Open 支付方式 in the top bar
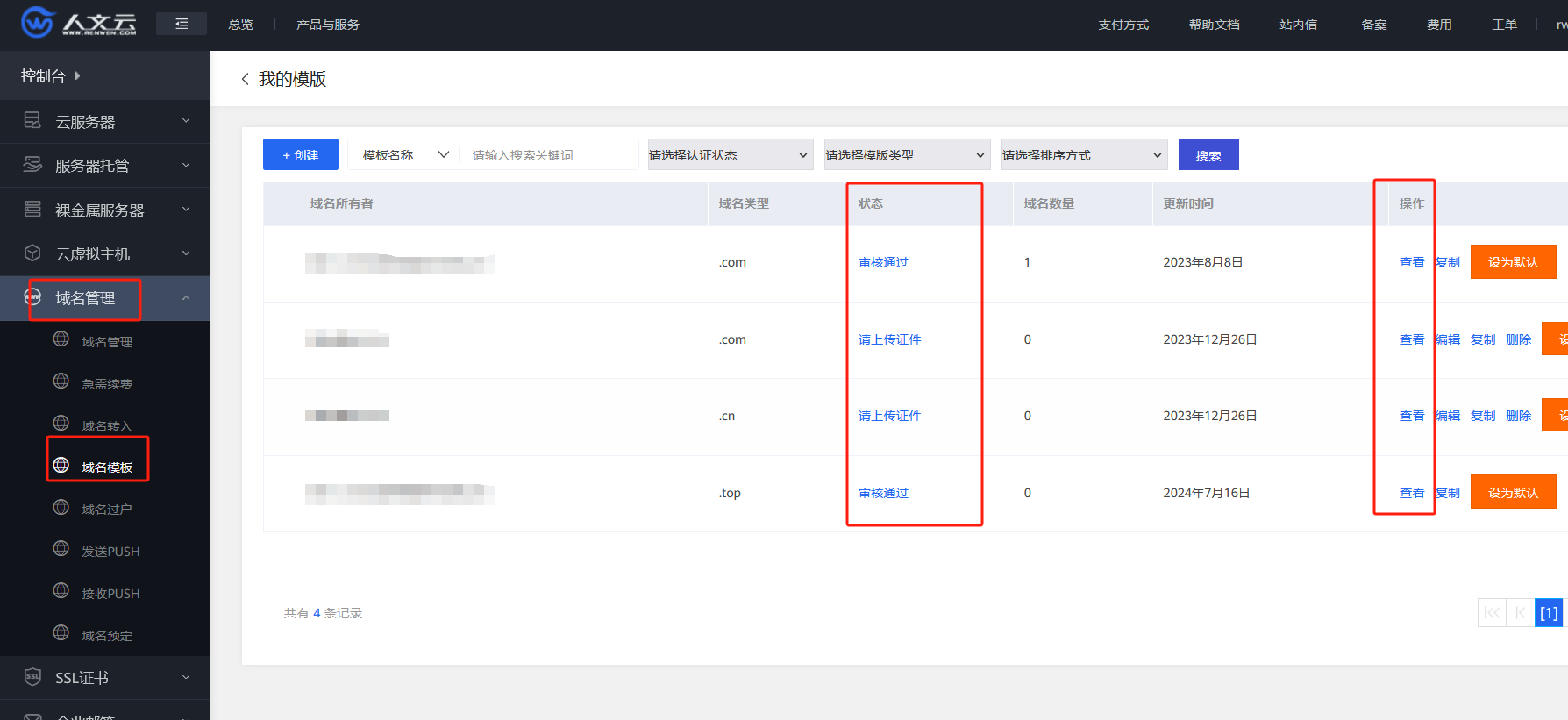 [x=1123, y=25]
